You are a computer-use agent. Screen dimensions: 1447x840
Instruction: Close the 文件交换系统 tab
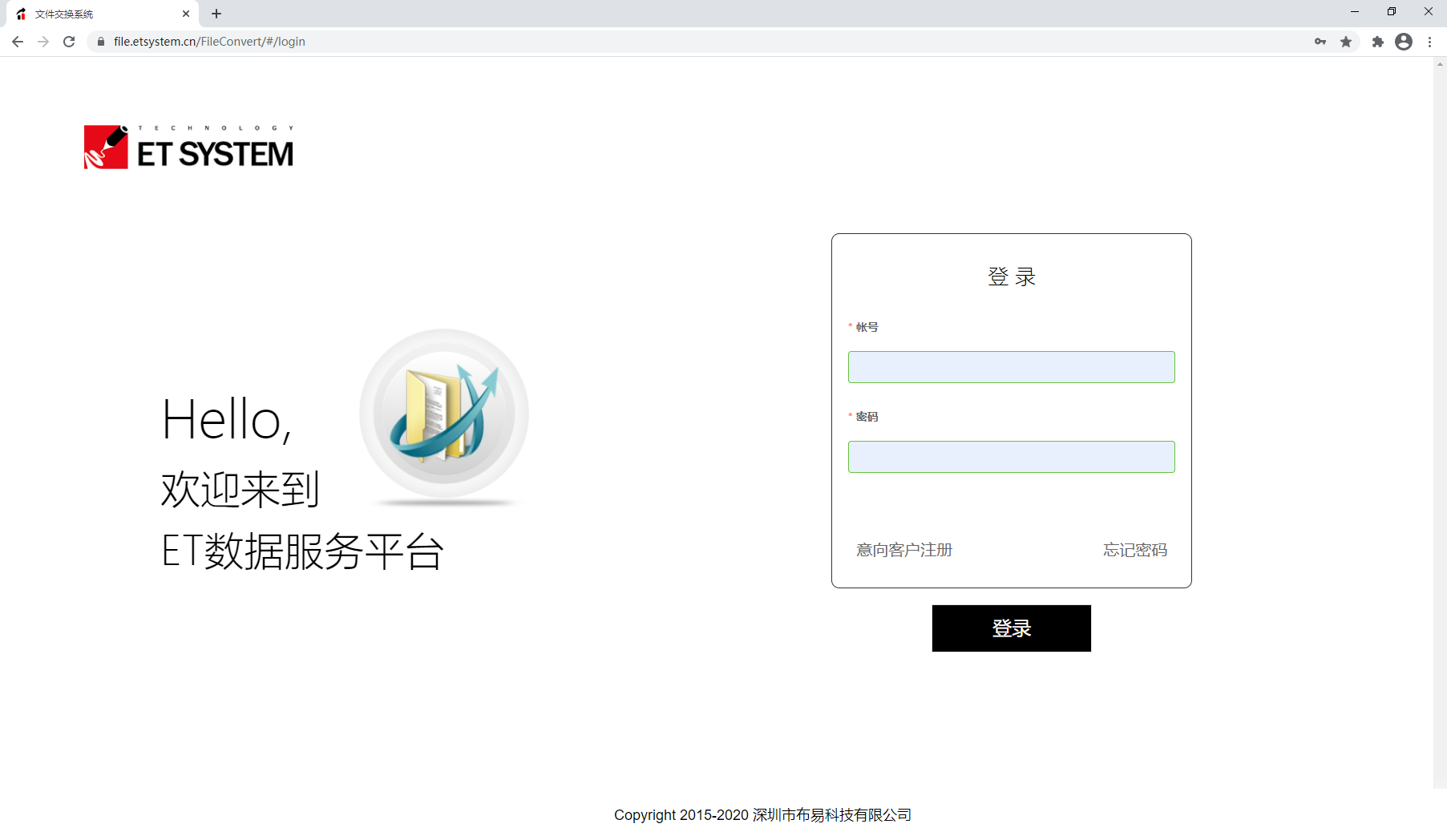pos(186,14)
